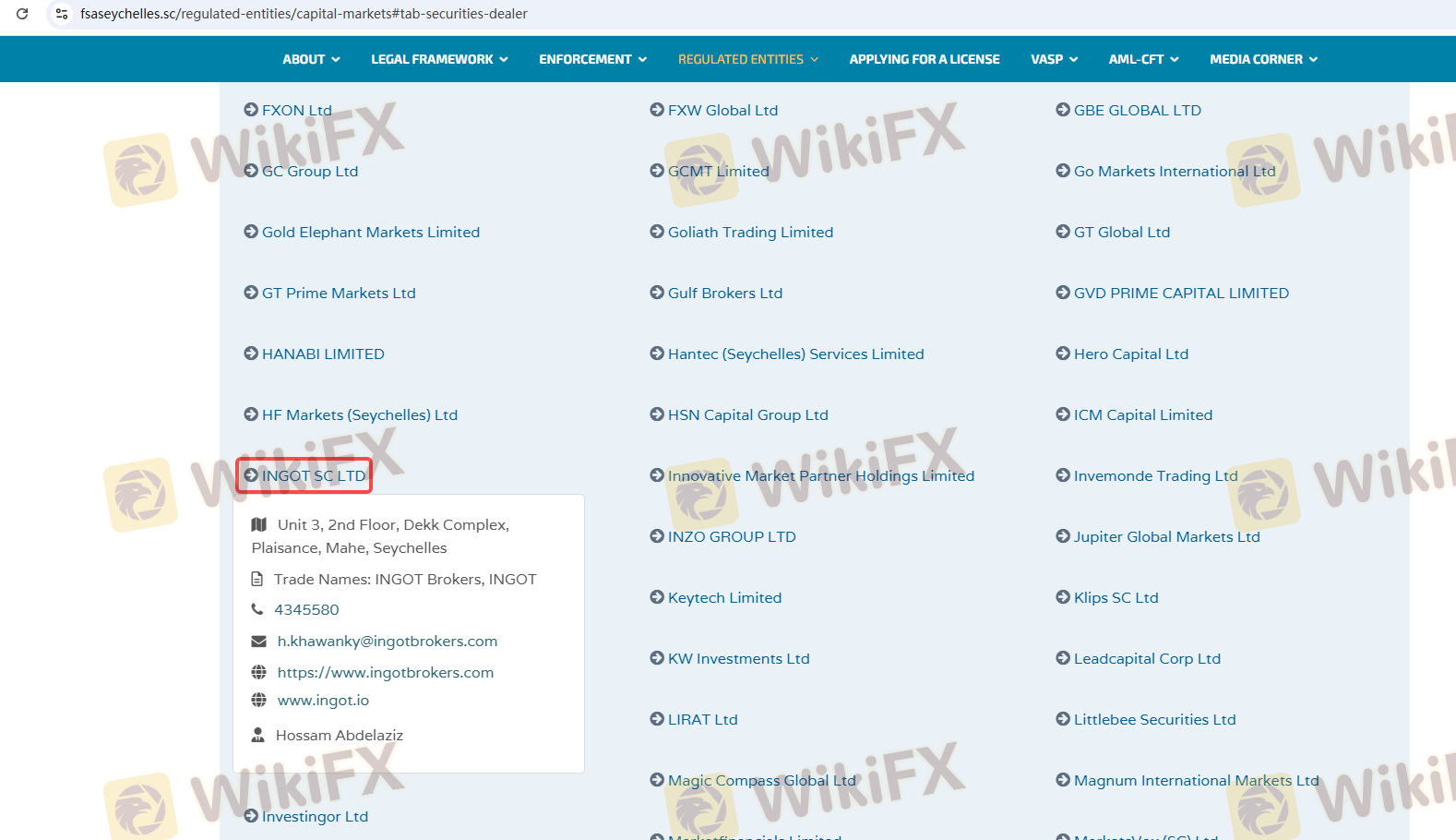Click the h.khawanky@ingotbrokers.com email link
Screen dimensions: 1456x840
coord(387,642)
